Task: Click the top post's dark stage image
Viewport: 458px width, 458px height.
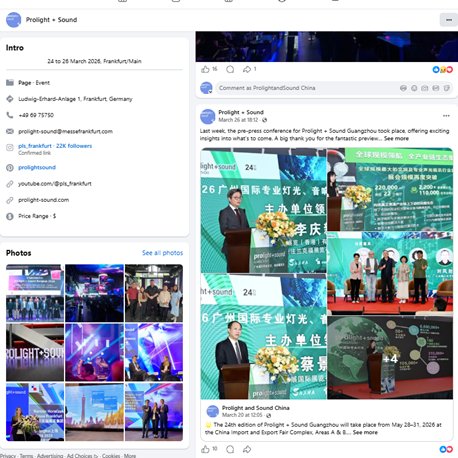Action: pyautogui.click(x=327, y=47)
